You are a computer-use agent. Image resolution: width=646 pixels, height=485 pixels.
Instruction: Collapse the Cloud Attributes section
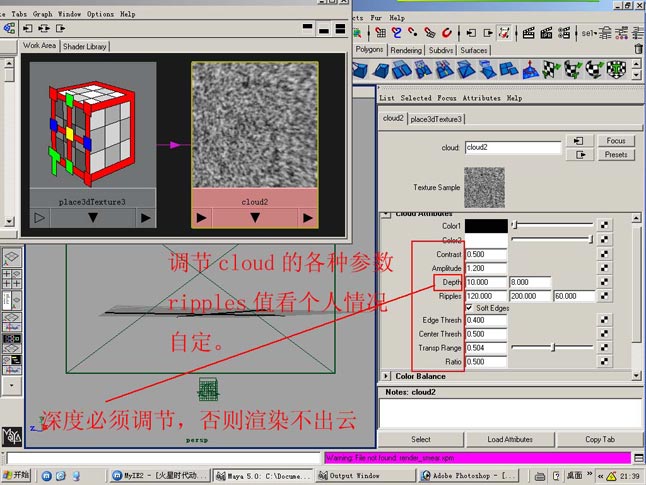[x=386, y=214]
